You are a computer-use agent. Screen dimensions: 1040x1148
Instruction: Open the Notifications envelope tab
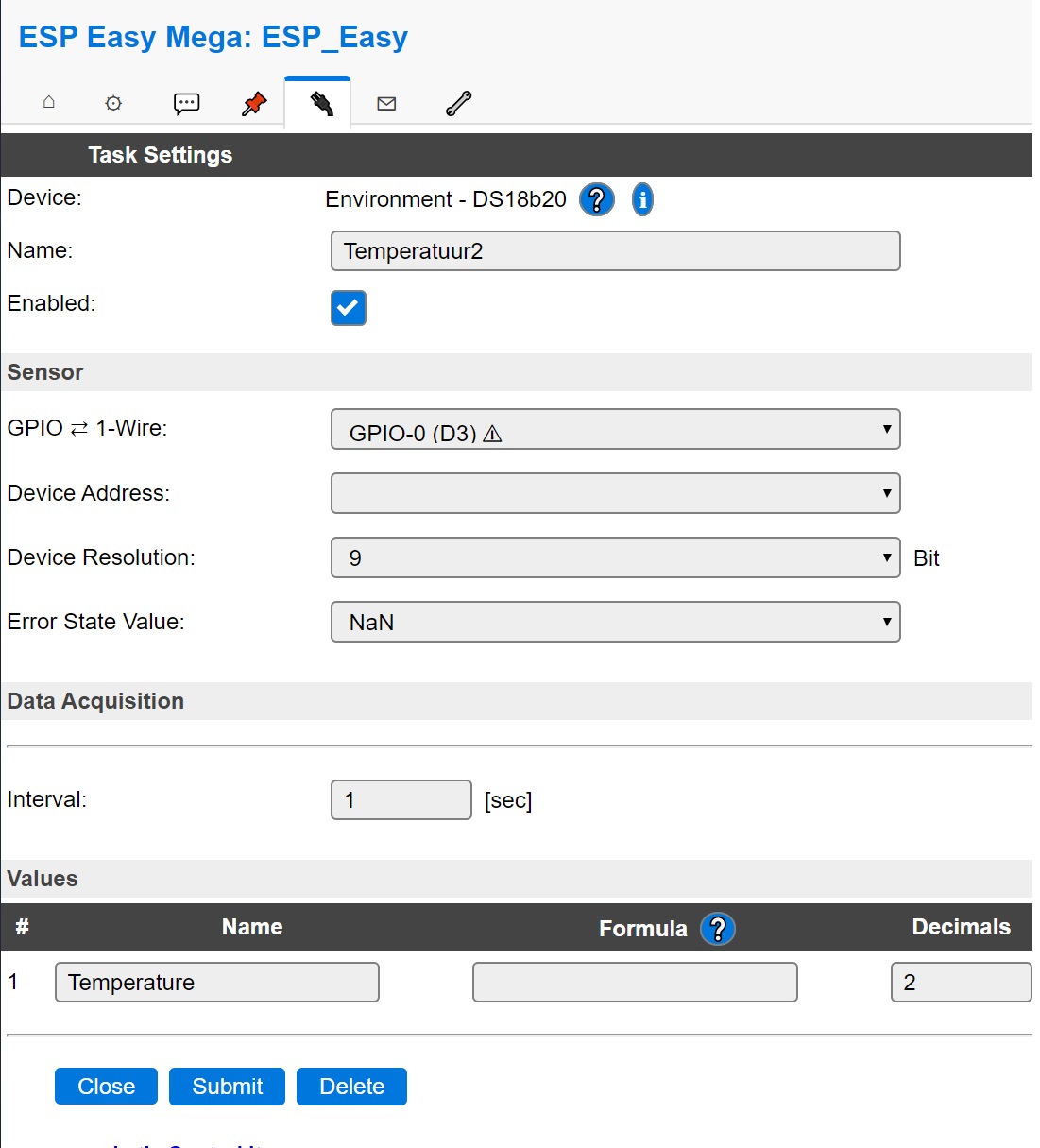coord(386,104)
